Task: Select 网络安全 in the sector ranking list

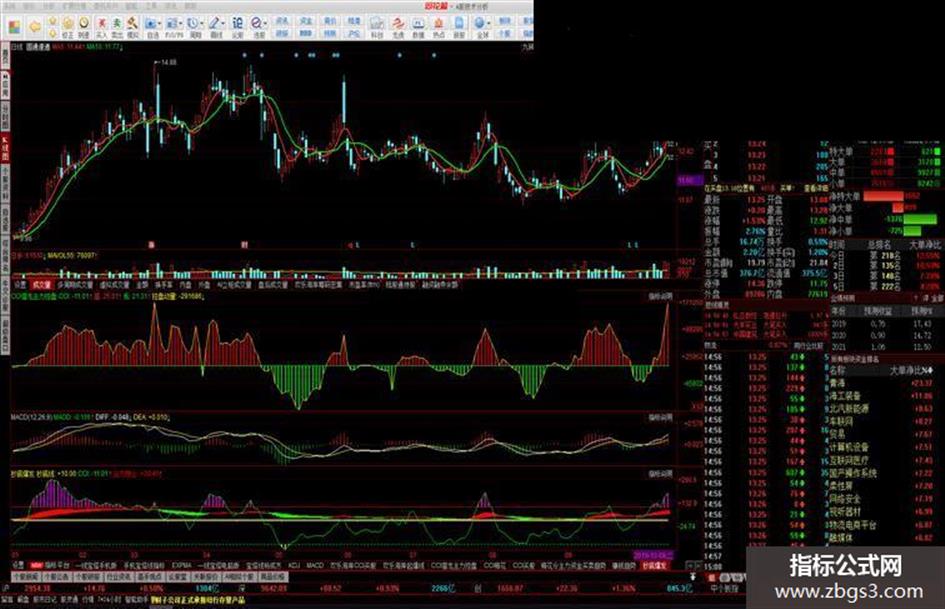Action: pyautogui.click(x=845, y=499)
